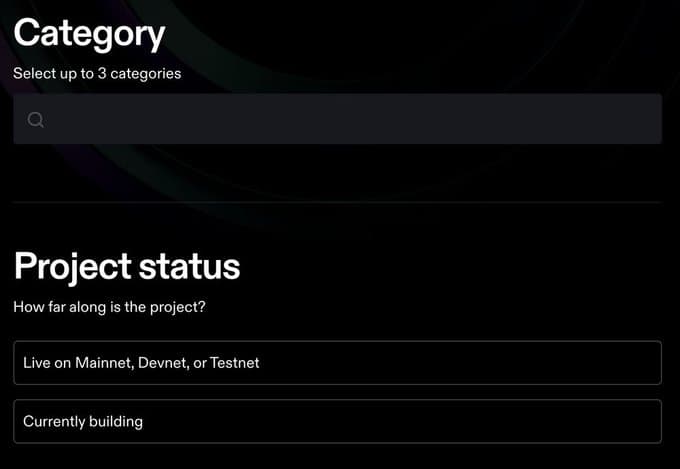The image size is (680, 469).
Task: Click "How far along is the project?" text
Action: pyautogui.click(x=109, y=306)
